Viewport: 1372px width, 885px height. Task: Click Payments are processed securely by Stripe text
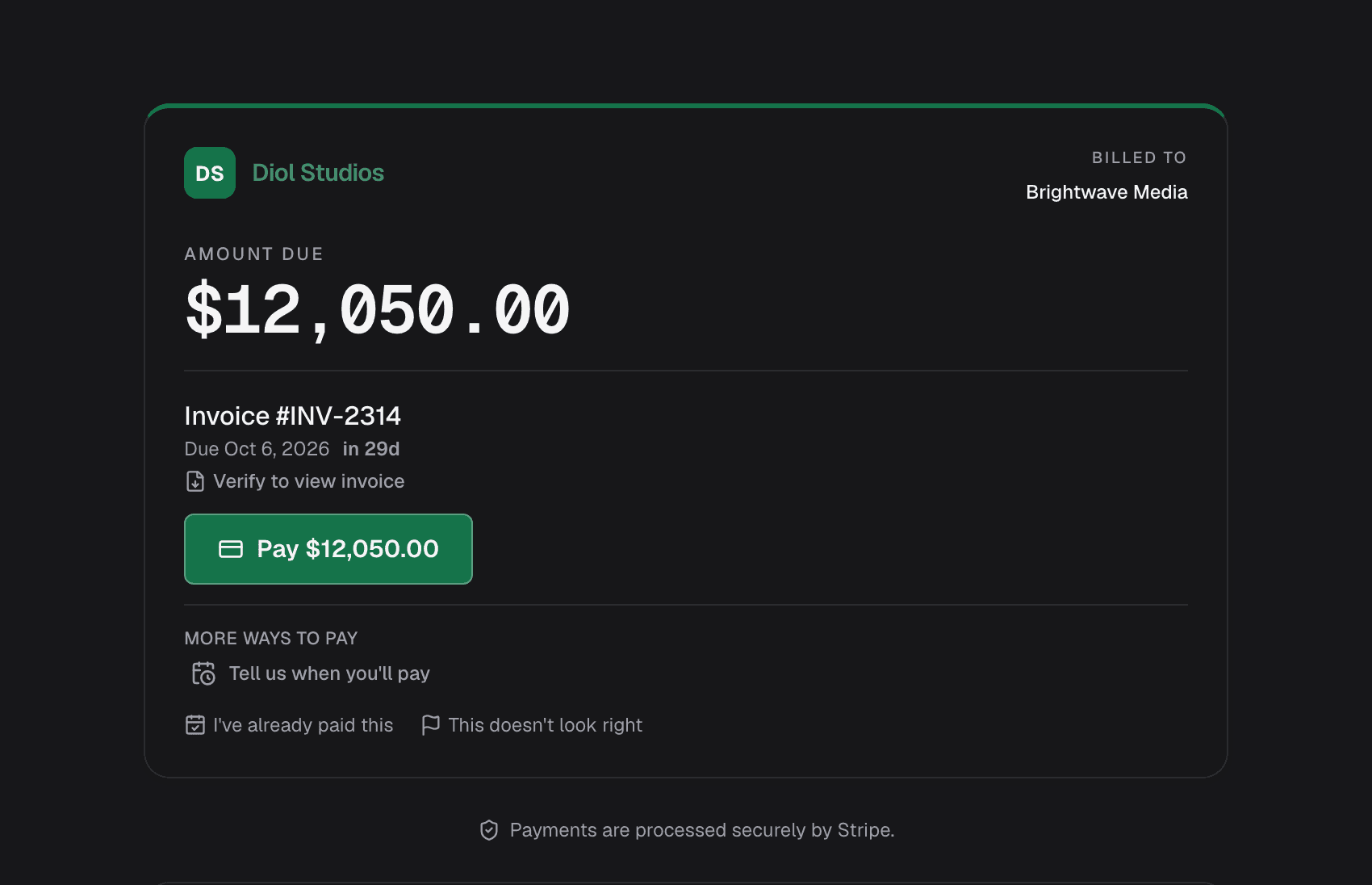(702, 830)
